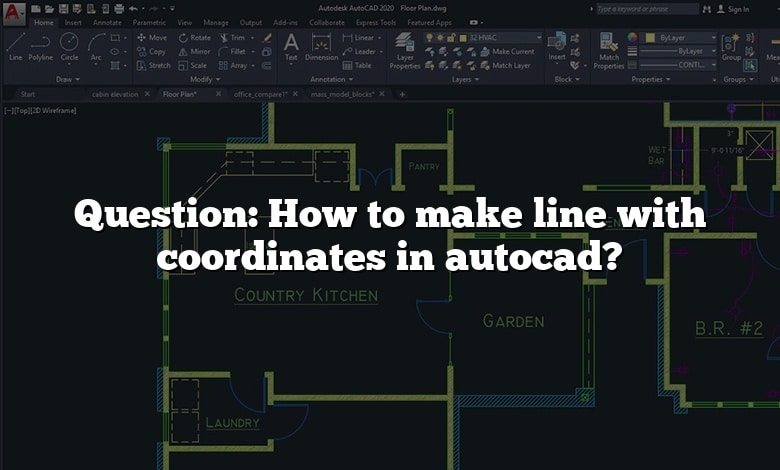Image resolution: width=780 pixels, height=470 pixels.
Task: Click Sign In
Action: (734, 9)
